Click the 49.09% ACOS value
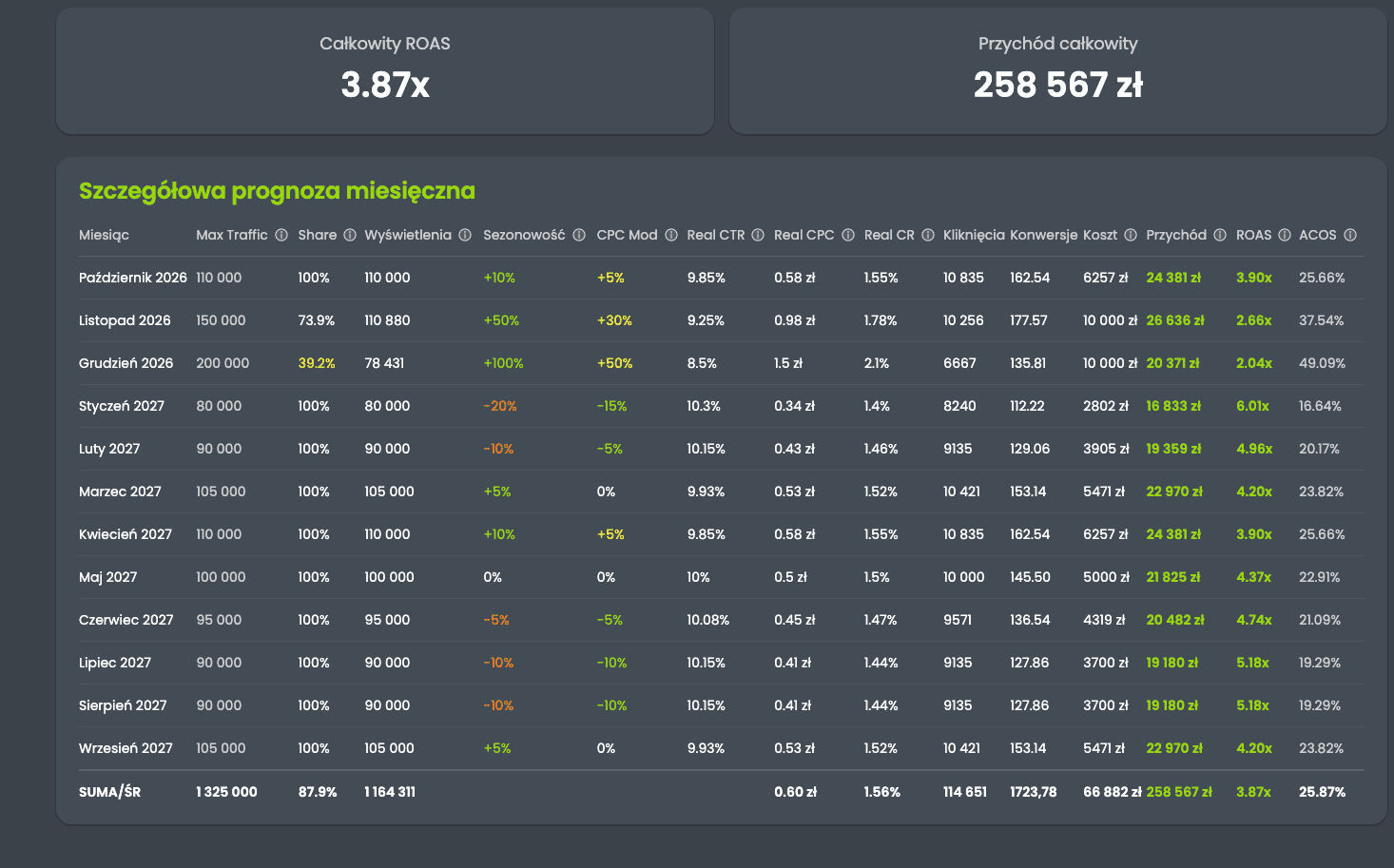The image size is (1394, 868). pos(1322,363)
